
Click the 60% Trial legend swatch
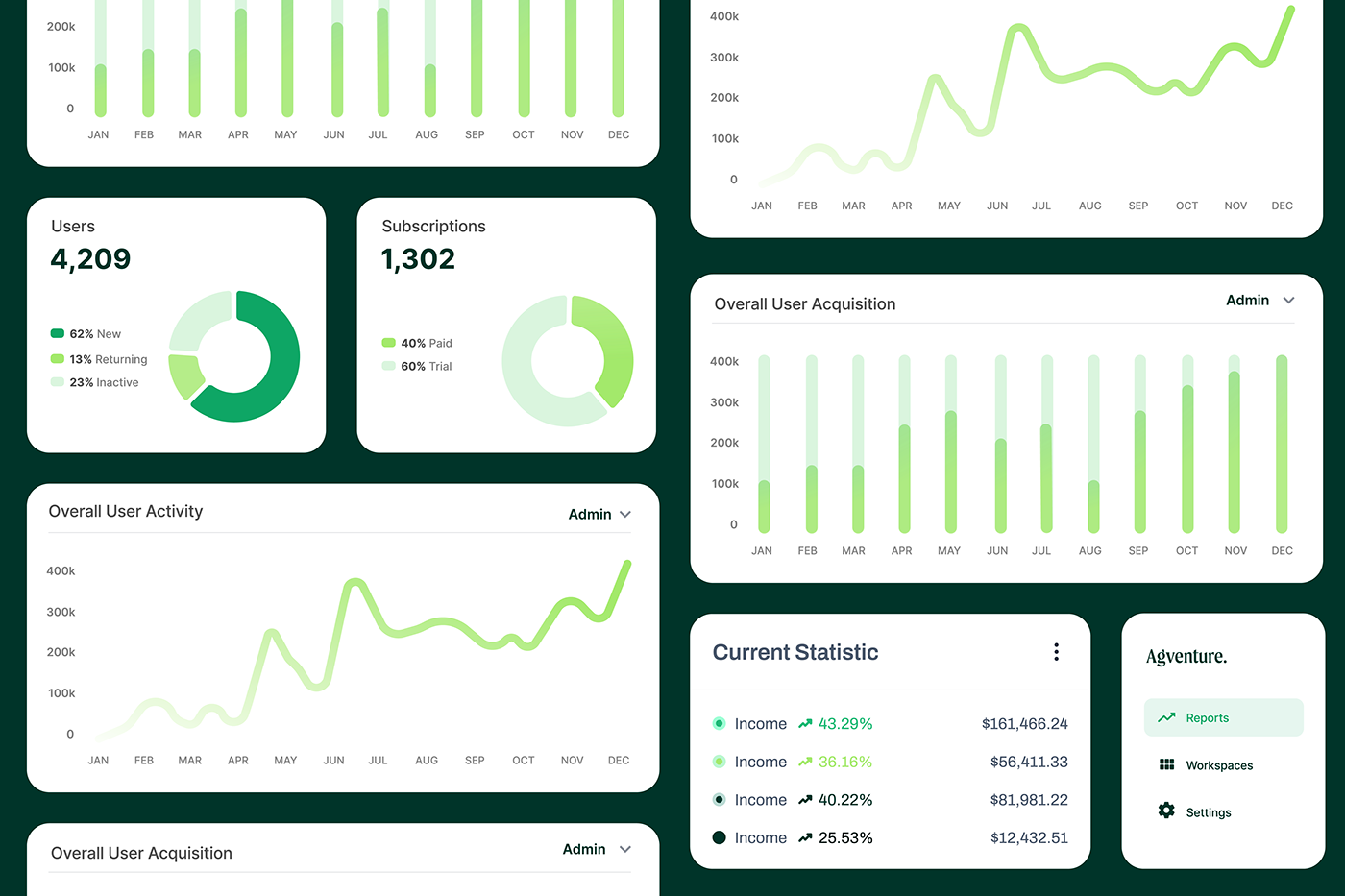pyautogui.click(x=389, y=365)
